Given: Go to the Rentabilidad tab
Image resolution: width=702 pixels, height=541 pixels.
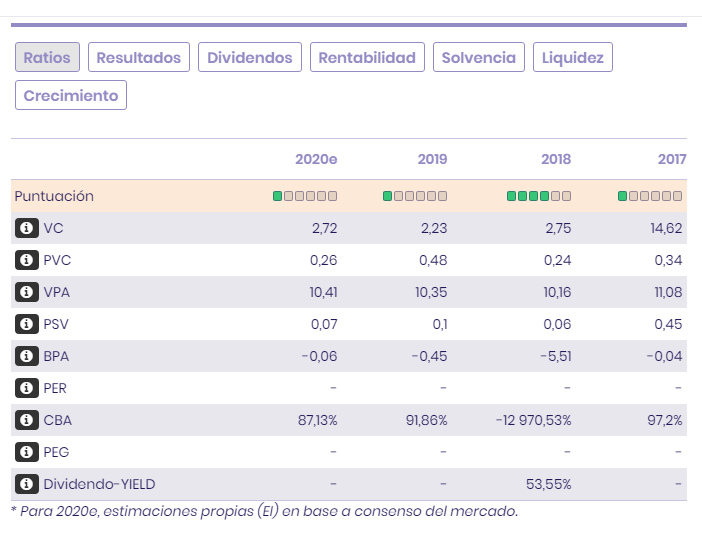Looking at the screenshot, I should pos(367,57).
